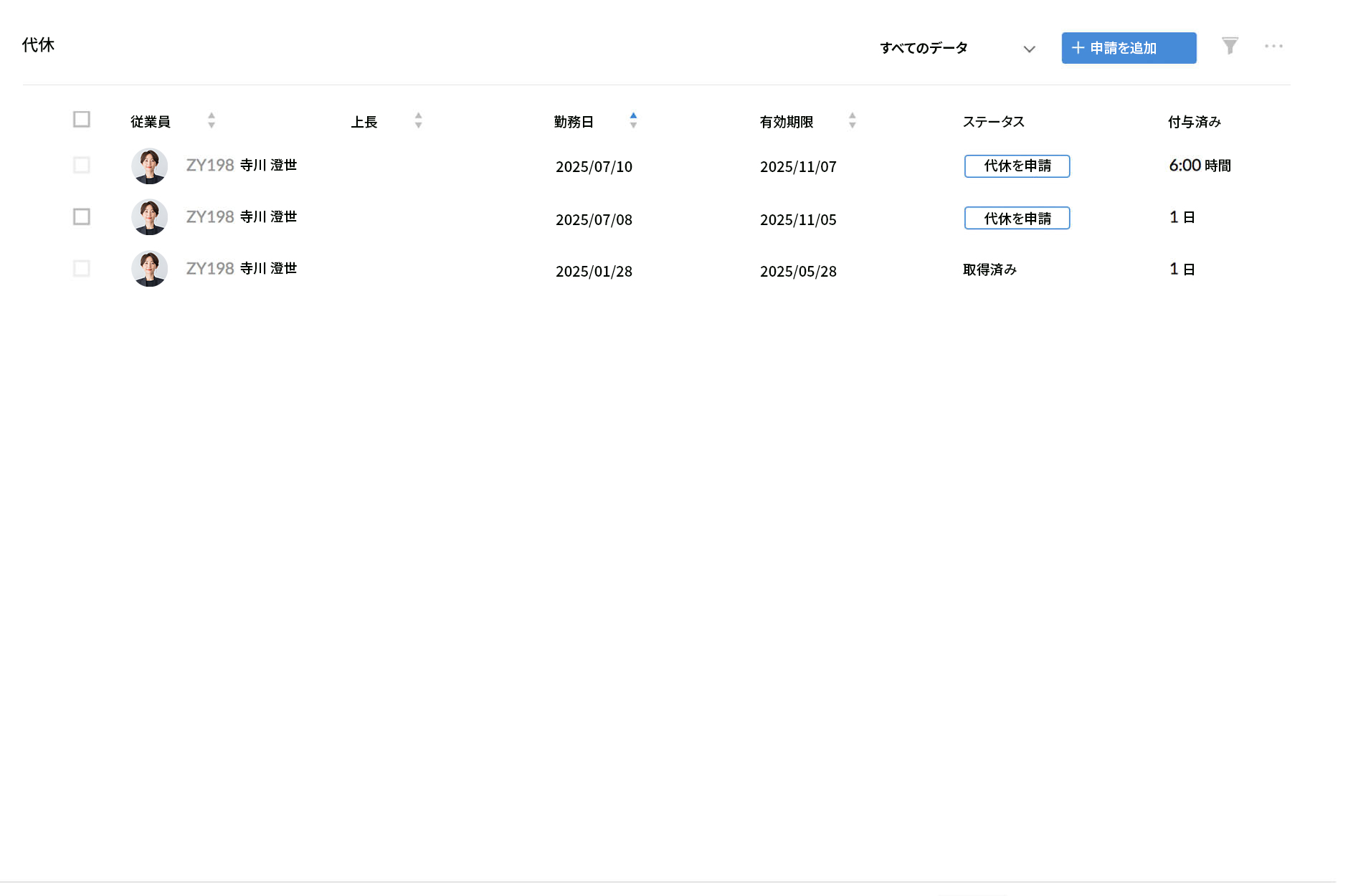Click 6:00 時間 in the 付与済み column
Image resolution: width=1348 pixels, height=896 pixels.
(1200, 165)
